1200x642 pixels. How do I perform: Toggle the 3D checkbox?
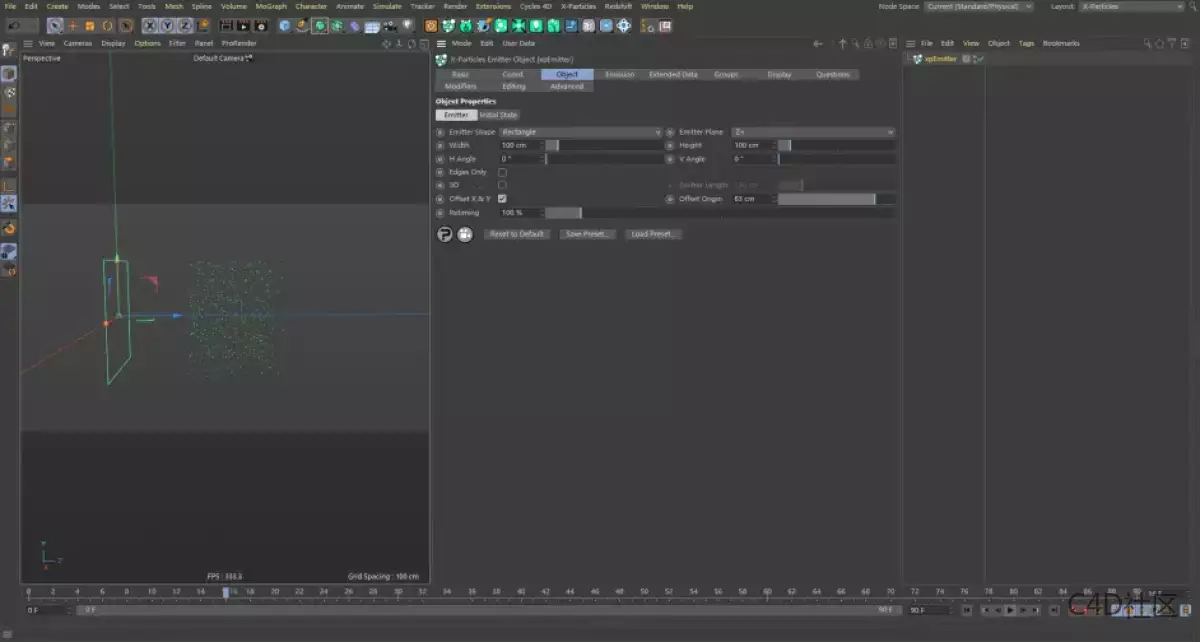[x=502, y=185]
